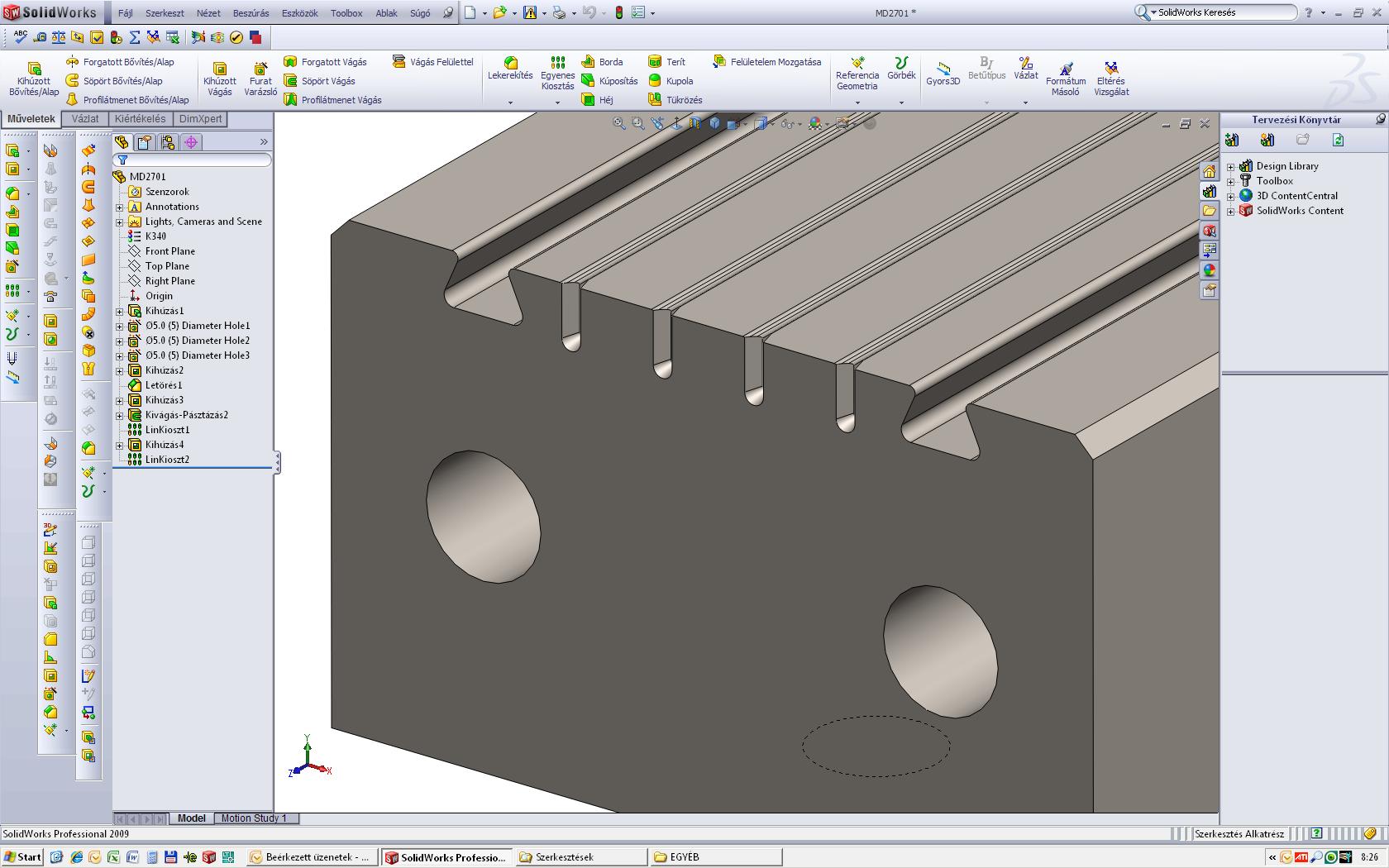Click the Windows Start button
Viewport: 1389px width, 868px height.
(22, 857)
